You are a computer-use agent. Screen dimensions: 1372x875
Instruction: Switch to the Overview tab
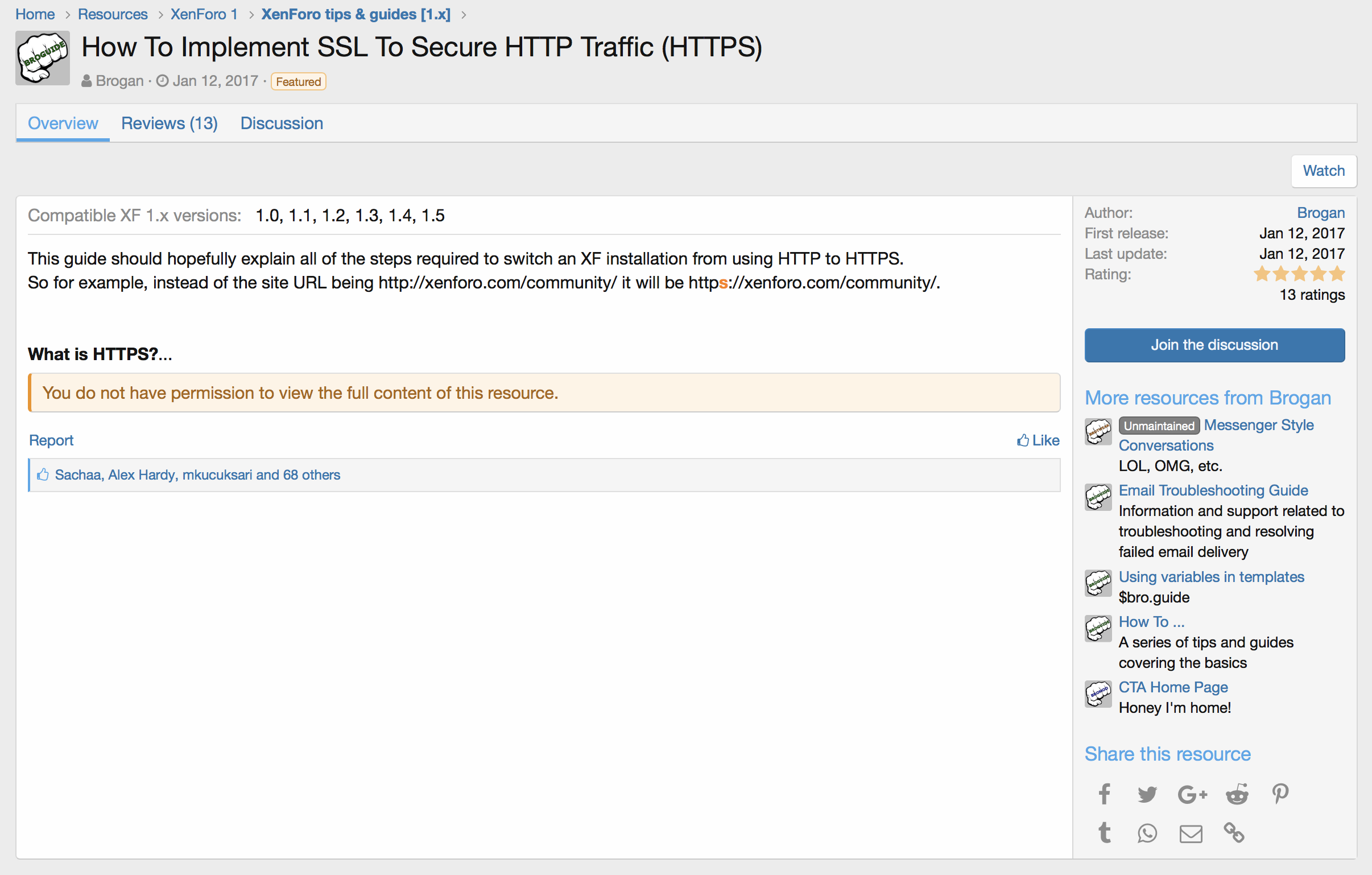[63, 123]
